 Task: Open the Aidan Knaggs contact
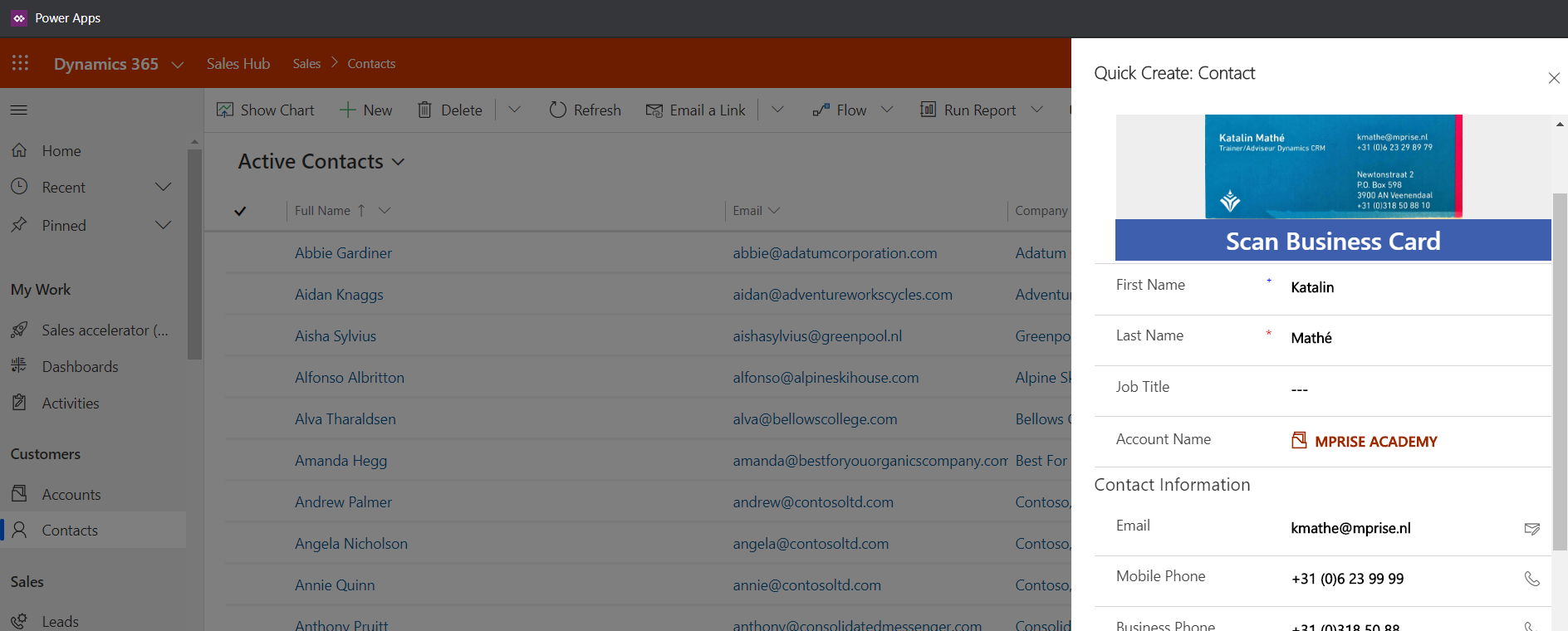(x=339, y=295)
